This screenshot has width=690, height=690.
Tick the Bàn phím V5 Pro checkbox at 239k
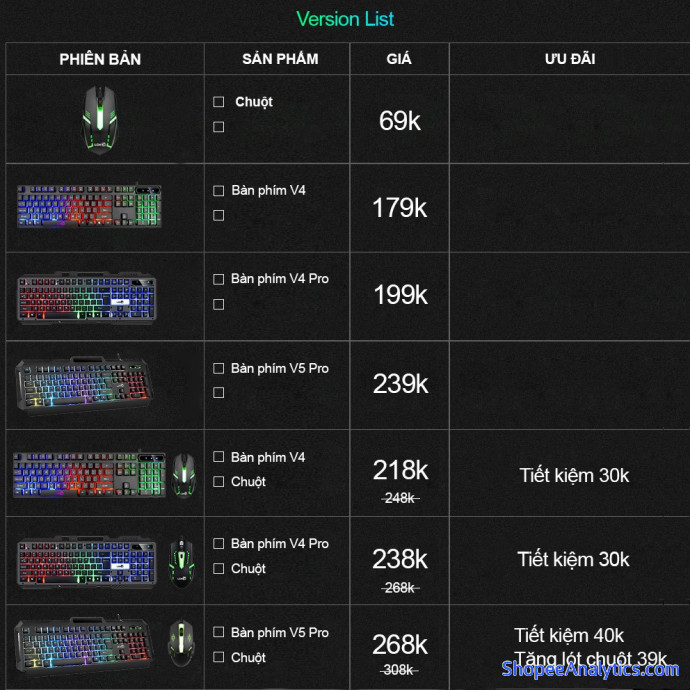tap(219, 369)
